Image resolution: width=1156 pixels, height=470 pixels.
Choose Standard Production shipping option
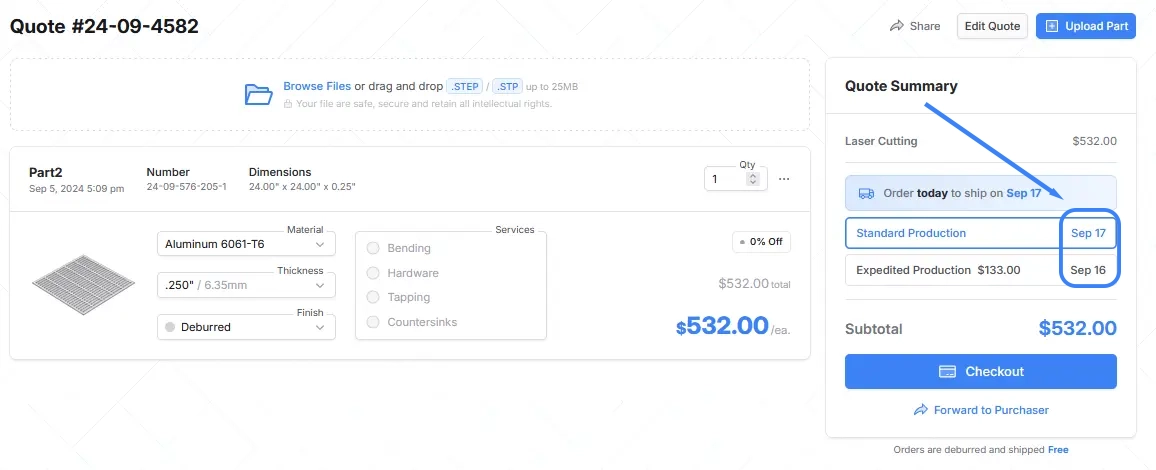(980, 233)
